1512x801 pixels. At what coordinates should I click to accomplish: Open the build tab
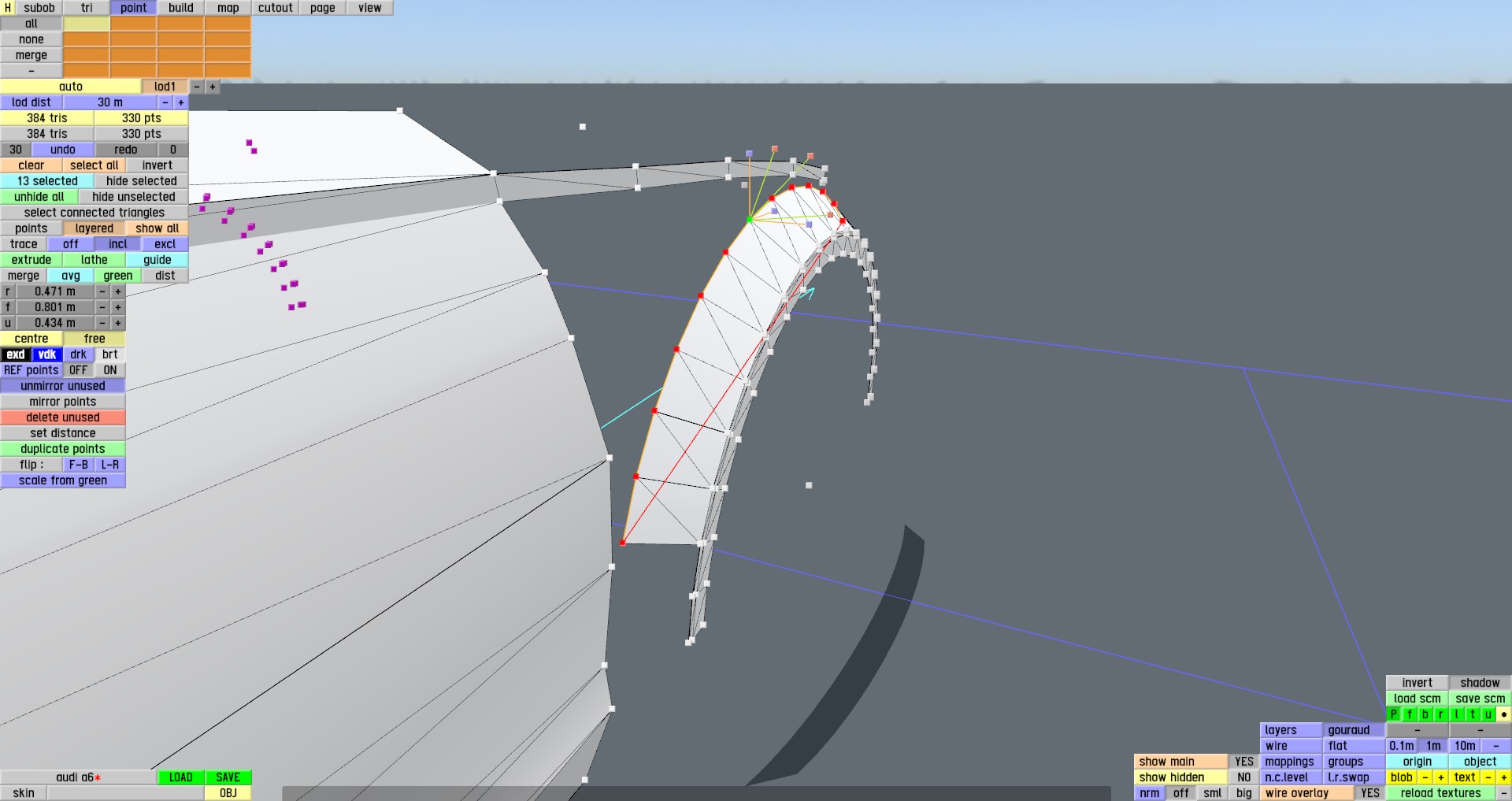point(181,8)
